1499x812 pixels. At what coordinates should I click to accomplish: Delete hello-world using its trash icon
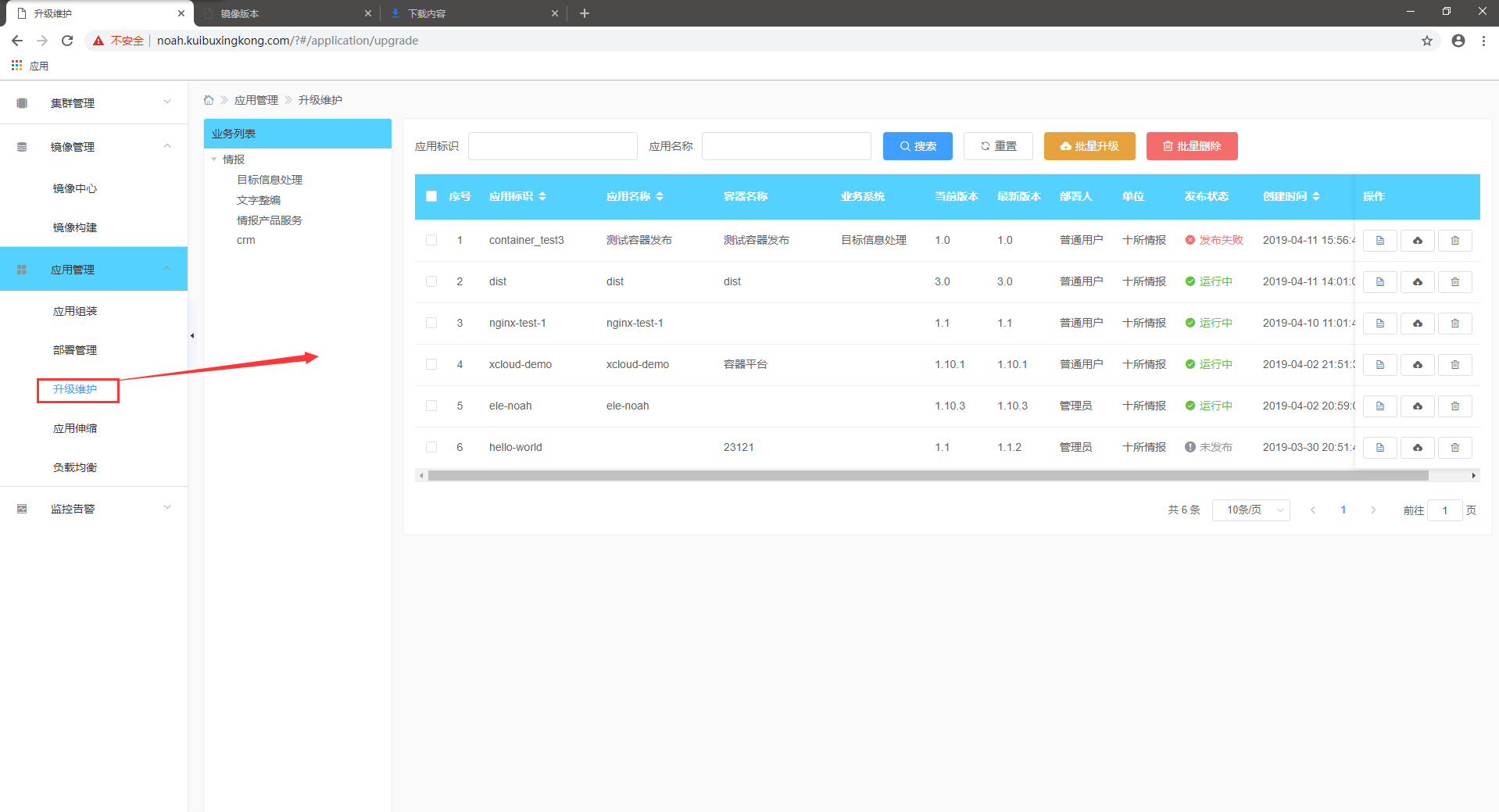1455,448
